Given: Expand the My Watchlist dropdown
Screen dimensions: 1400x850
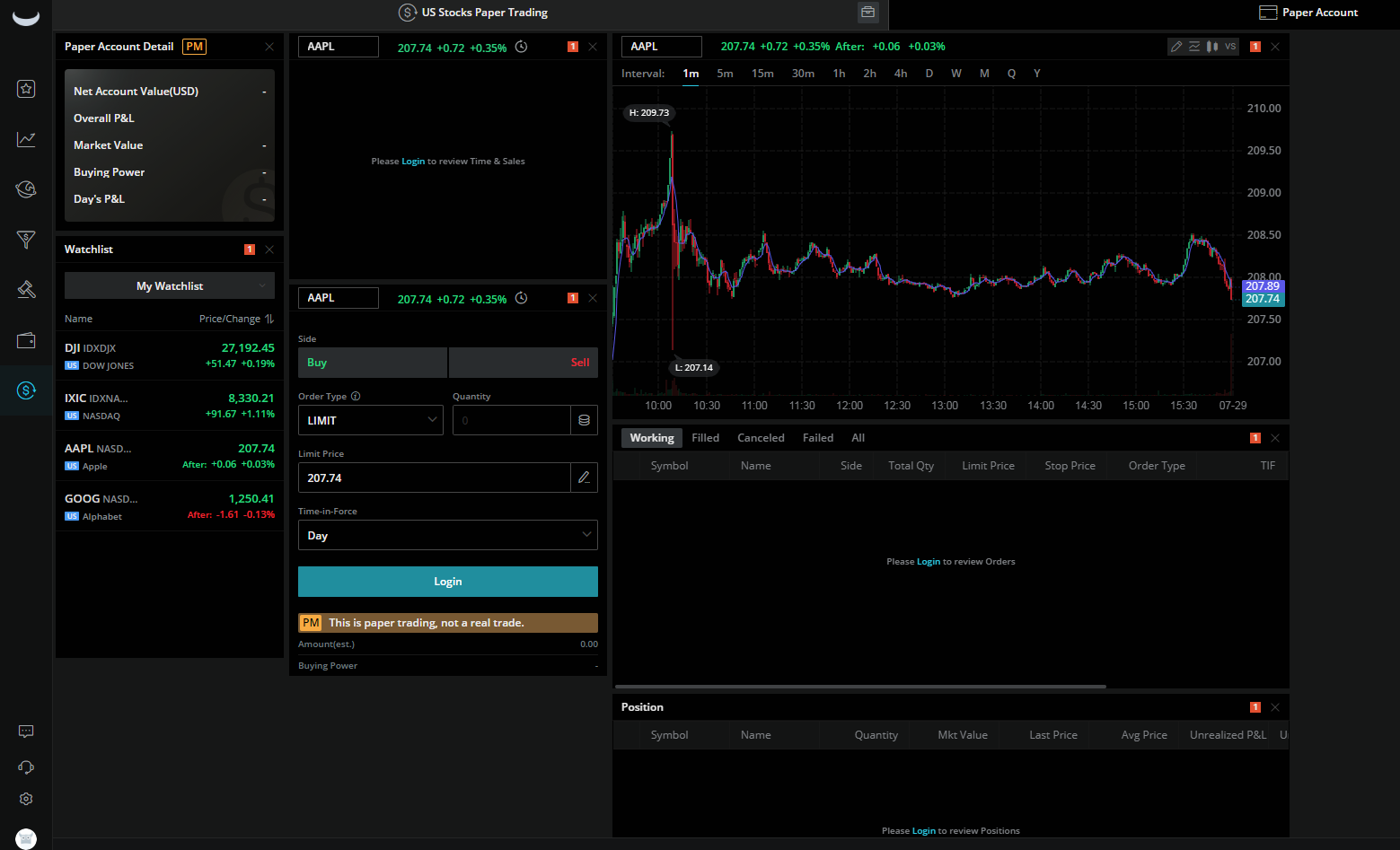Looking at the screenshot, I should pos(170,286).
